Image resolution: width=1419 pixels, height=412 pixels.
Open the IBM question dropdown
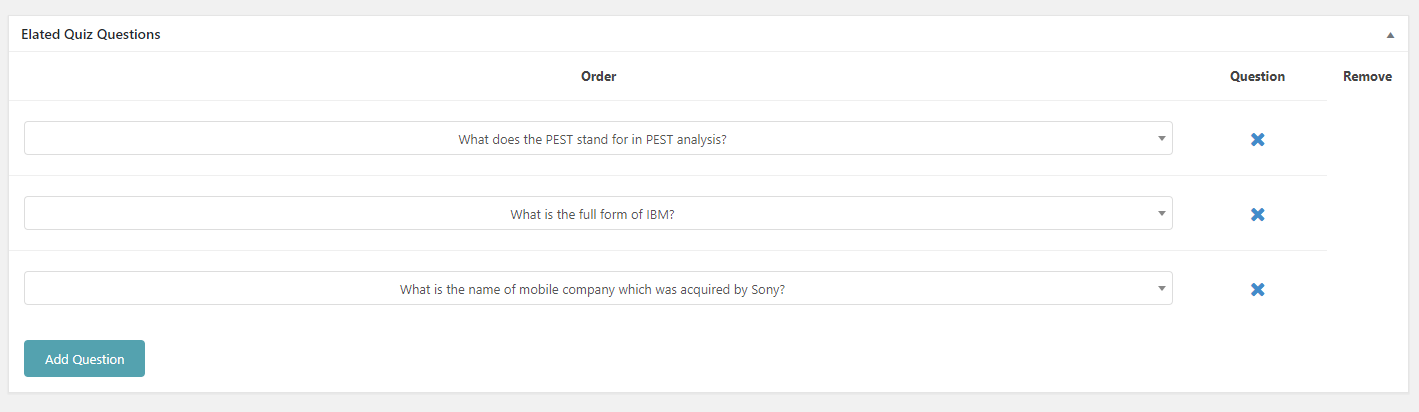(598, 214)
